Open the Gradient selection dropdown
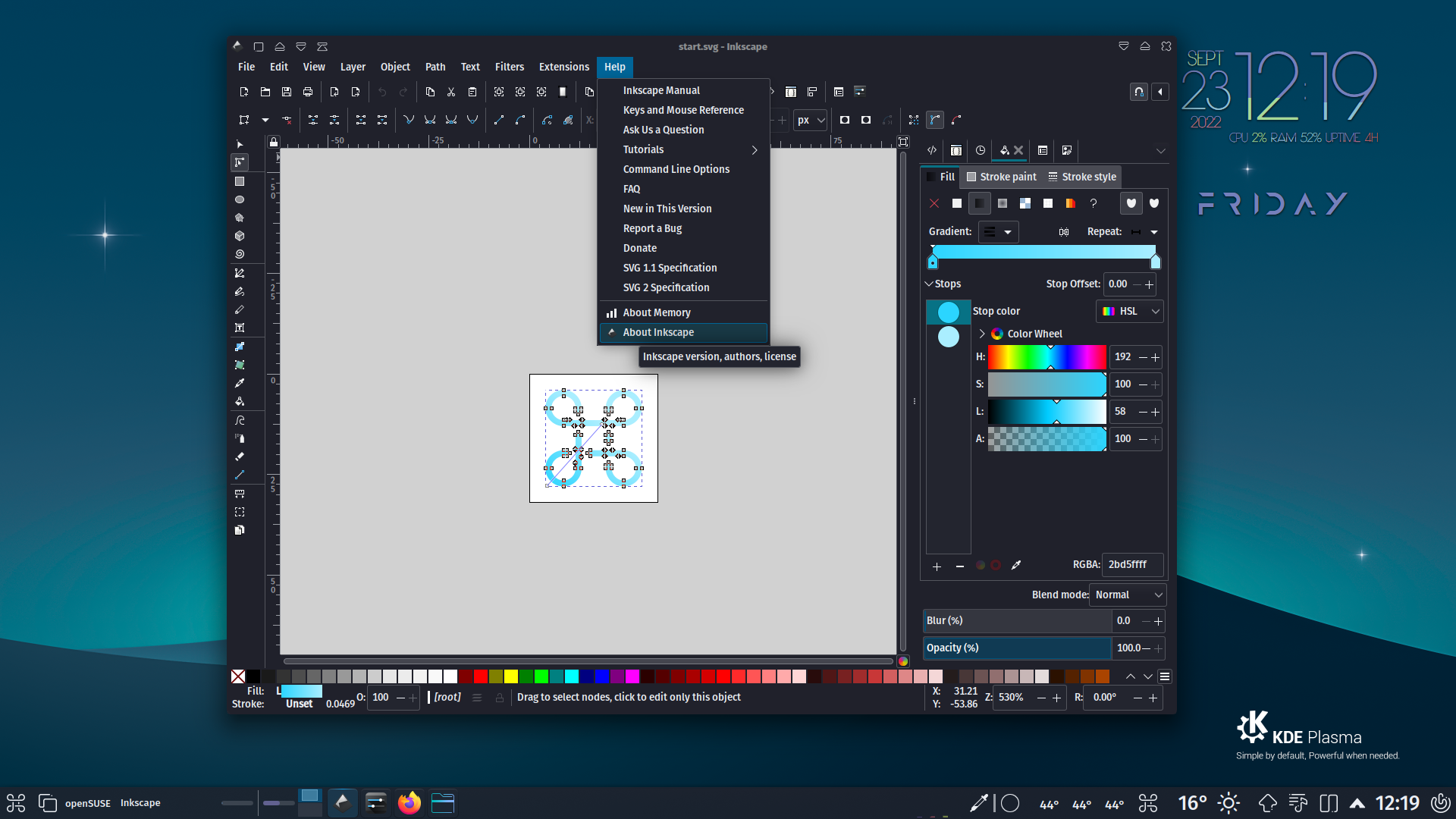Image resolution: width=1456 pixels, height=819 pixels. [x=998, y=232]
